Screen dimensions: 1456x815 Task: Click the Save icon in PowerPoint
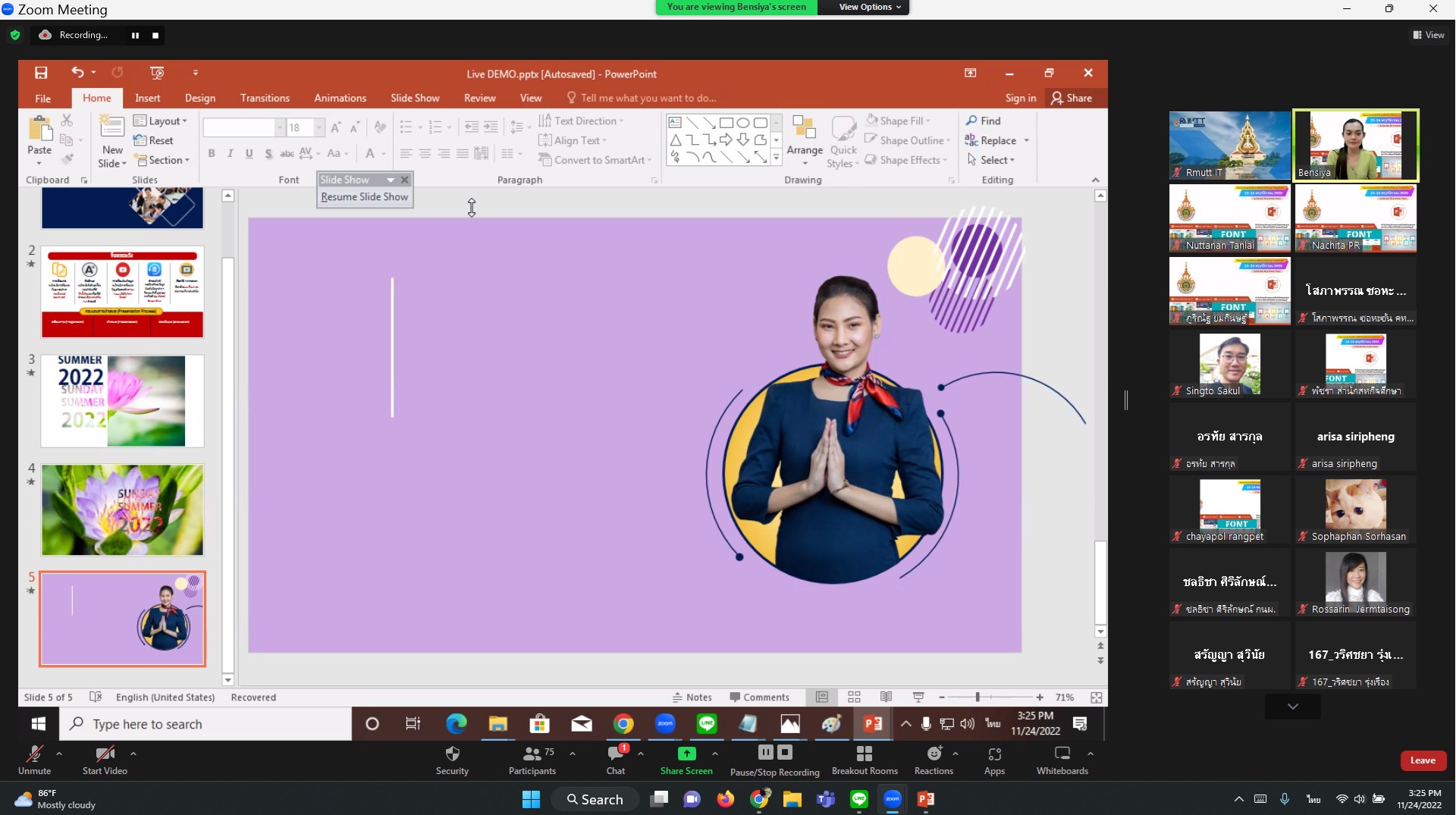pos(41,73)
